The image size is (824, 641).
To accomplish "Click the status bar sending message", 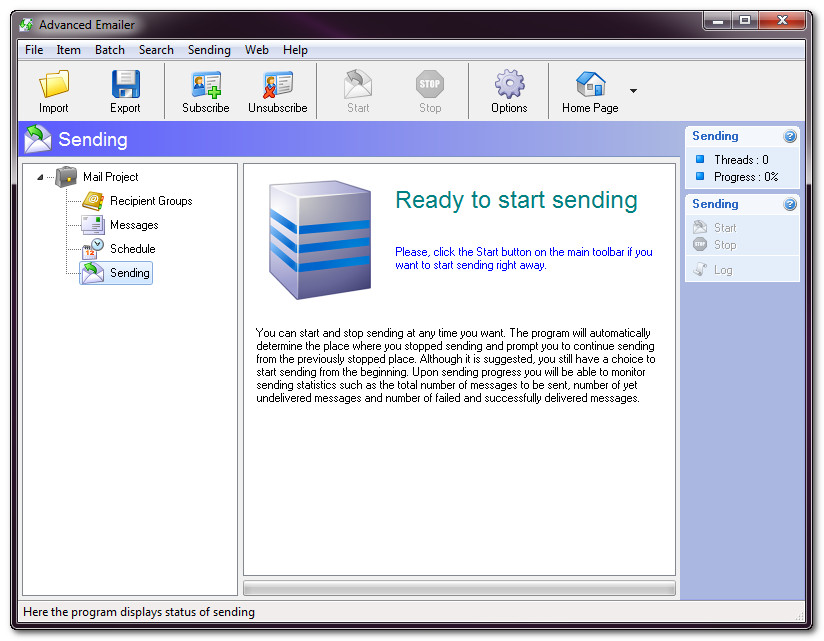I will [x=139, y=612].
